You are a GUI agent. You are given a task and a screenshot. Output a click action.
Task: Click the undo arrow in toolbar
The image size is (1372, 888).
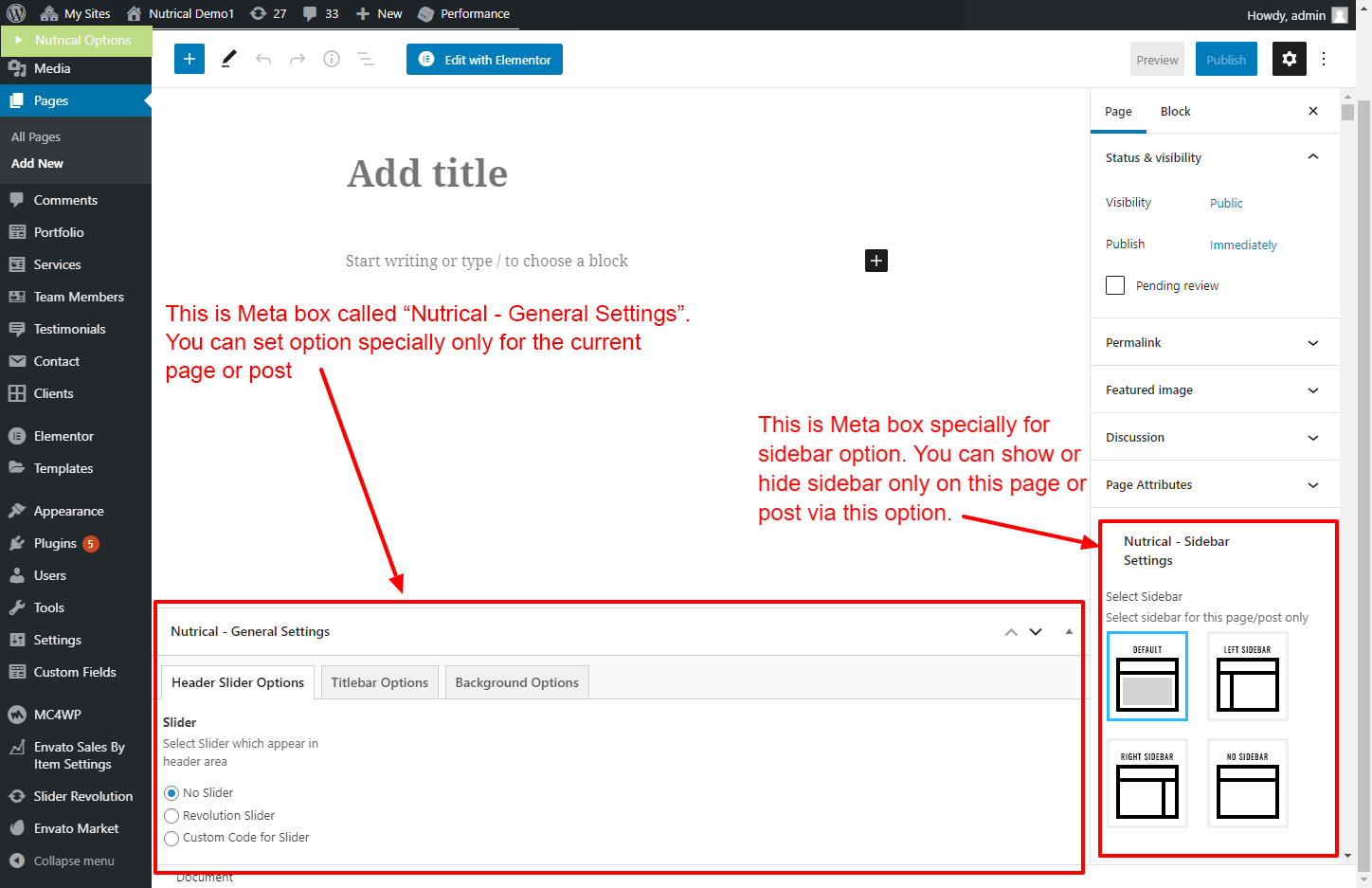(263, 59)
